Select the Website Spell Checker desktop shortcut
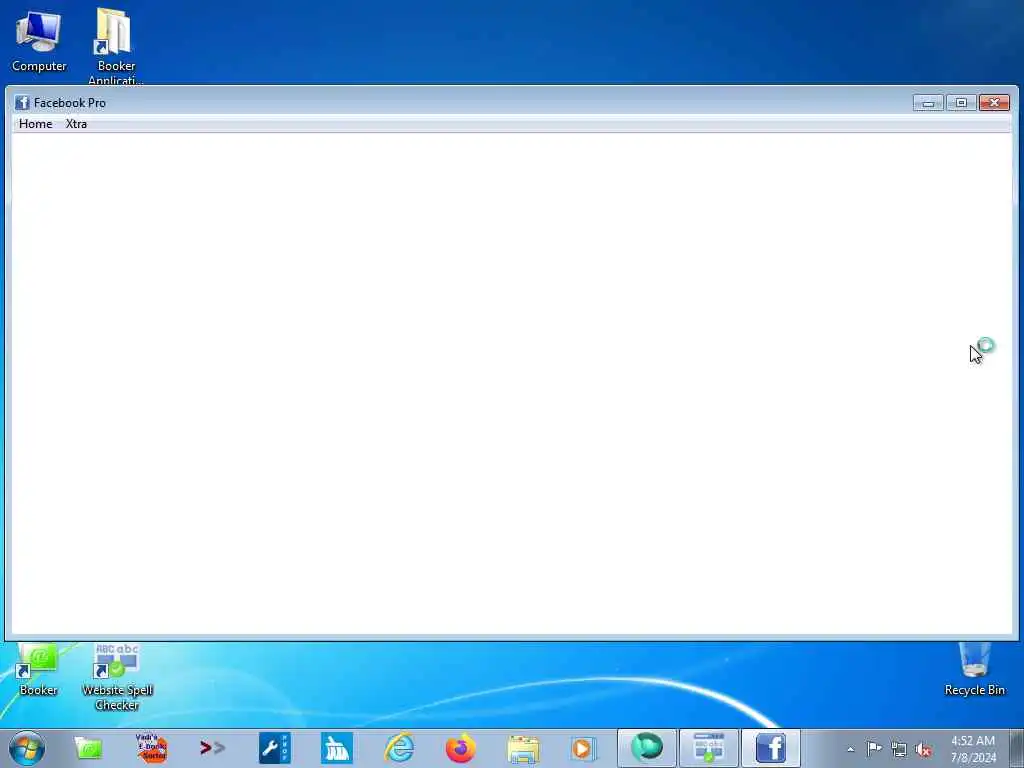 [117, 677]
